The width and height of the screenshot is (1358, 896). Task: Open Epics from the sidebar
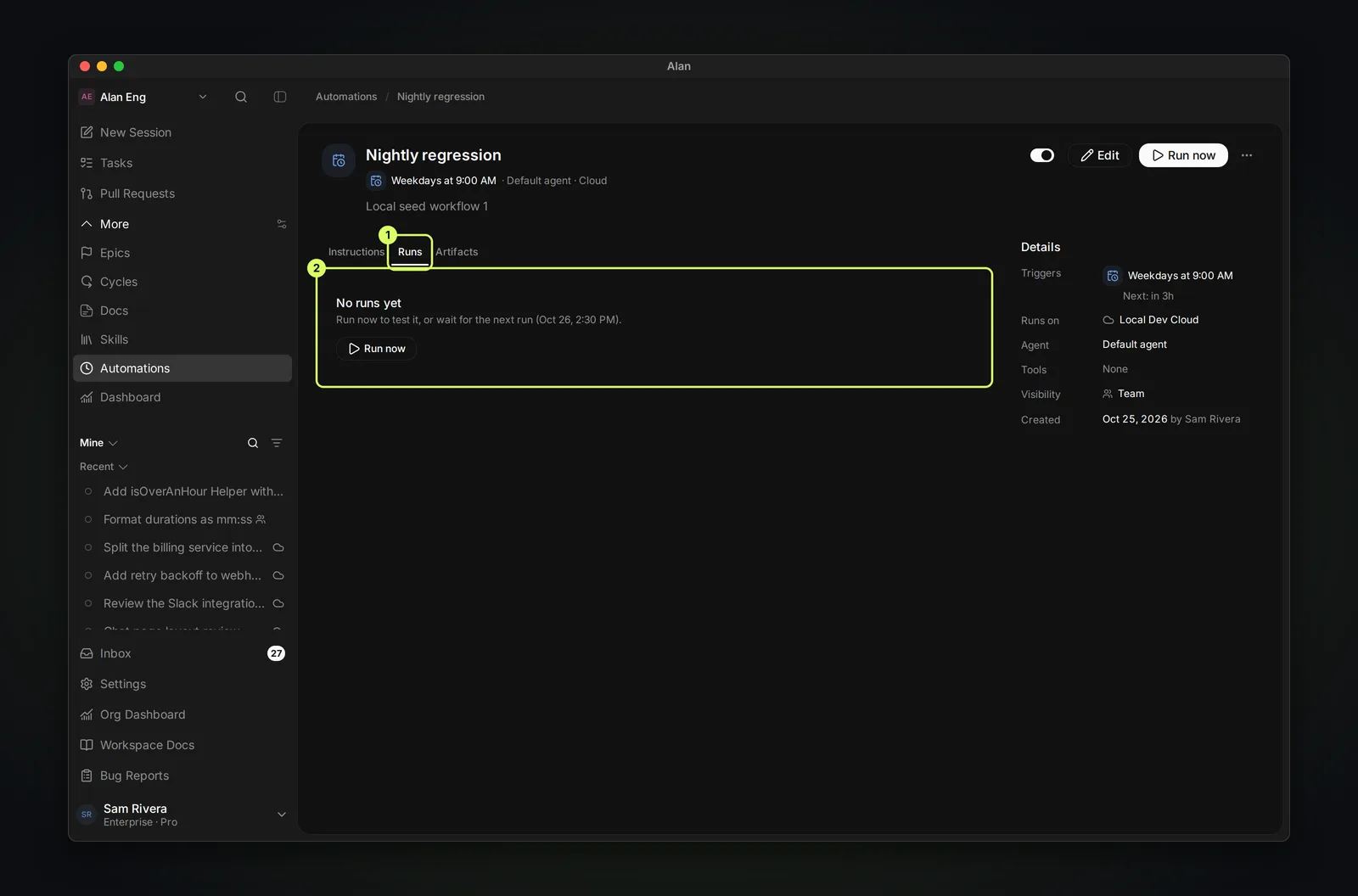click(182, 253)
